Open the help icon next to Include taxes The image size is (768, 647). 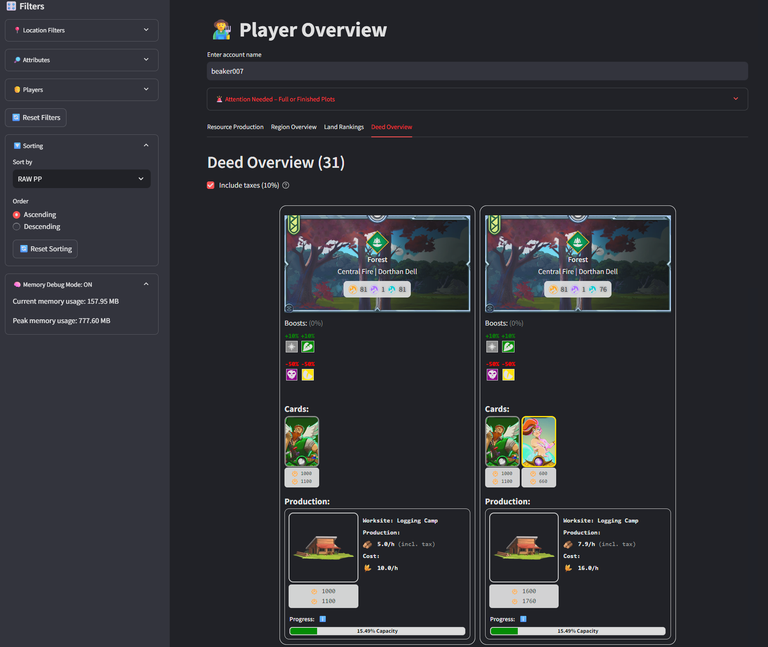pos(286,185)
